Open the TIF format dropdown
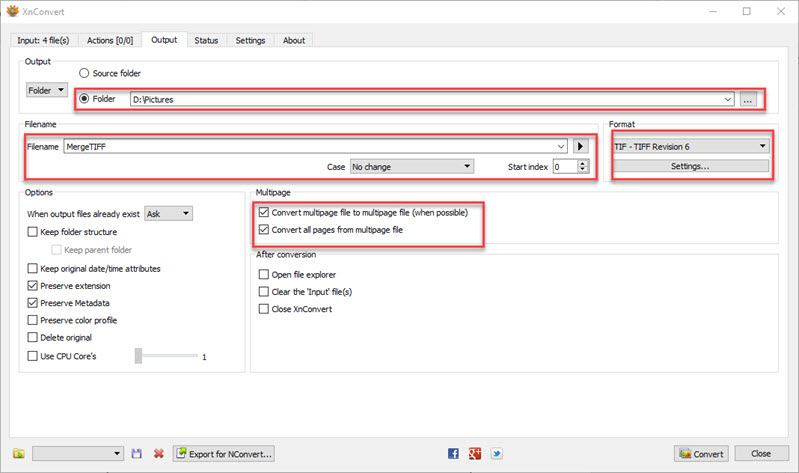 pyautogui.click(x=690, y=146)
